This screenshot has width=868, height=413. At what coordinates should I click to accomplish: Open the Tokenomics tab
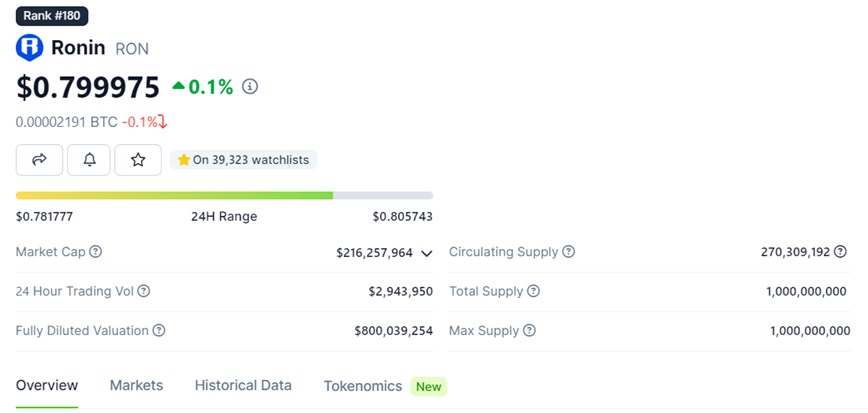(363, 385)
